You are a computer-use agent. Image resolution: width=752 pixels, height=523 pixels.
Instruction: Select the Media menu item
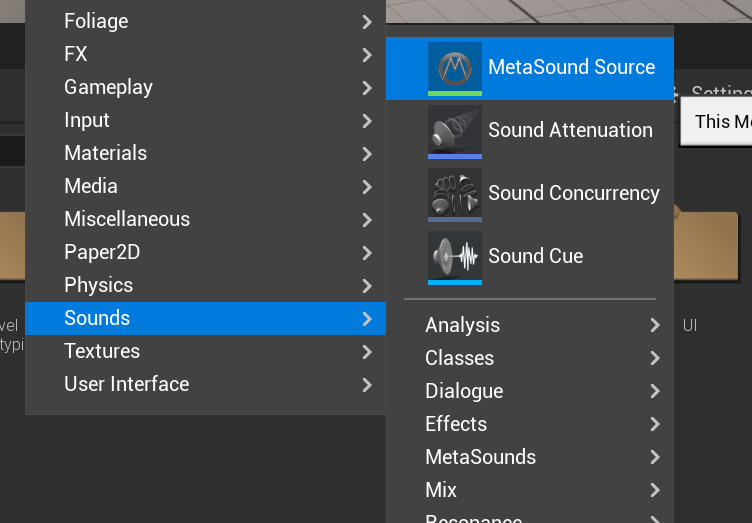[x=91, y=186]
